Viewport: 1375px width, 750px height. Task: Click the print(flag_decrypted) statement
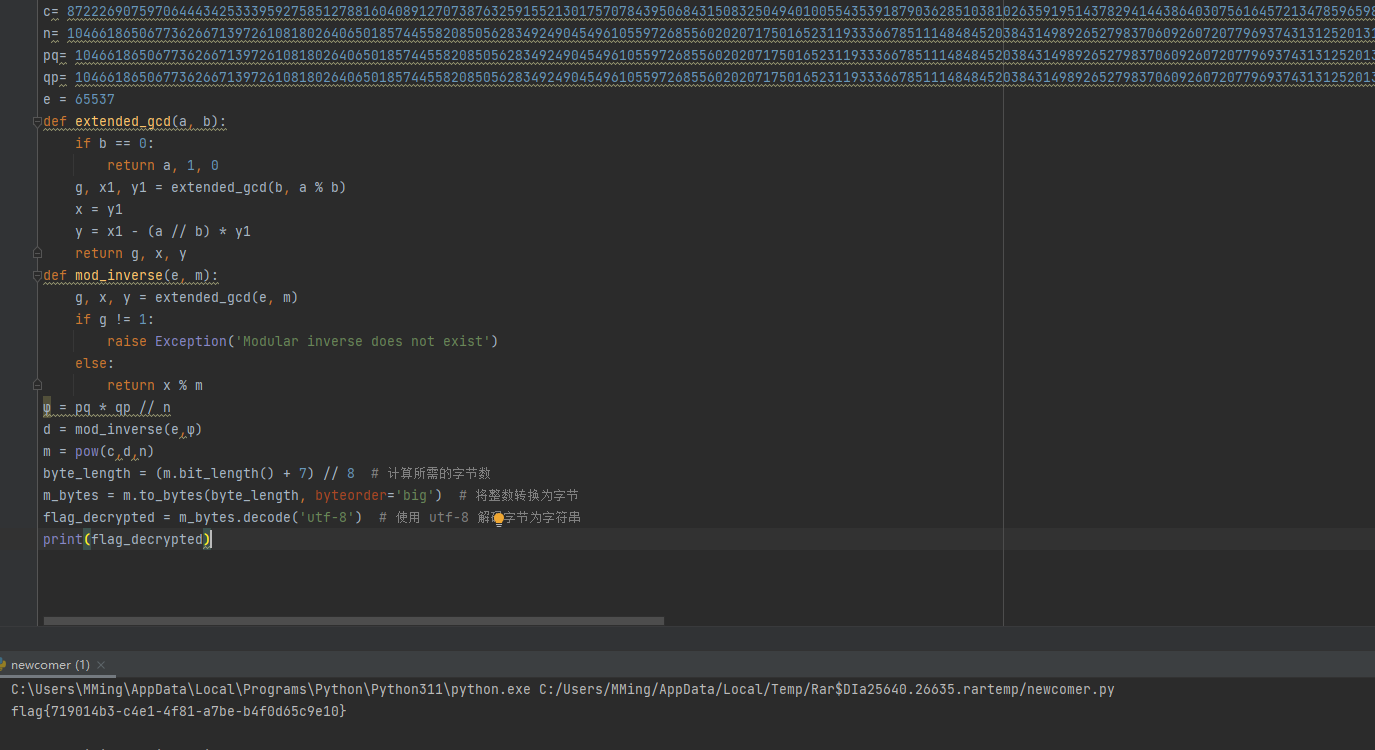(x=127, y=540)
